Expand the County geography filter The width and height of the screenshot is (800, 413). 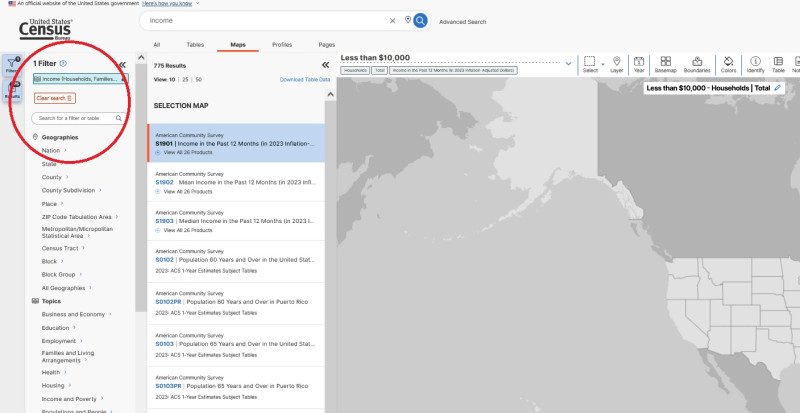[x=67, y=177]
